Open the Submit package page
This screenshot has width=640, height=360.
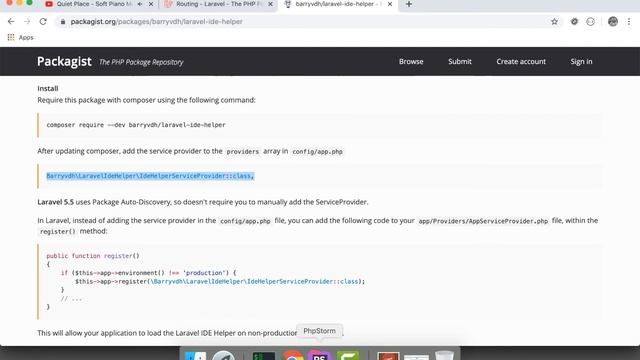[460, 62]
